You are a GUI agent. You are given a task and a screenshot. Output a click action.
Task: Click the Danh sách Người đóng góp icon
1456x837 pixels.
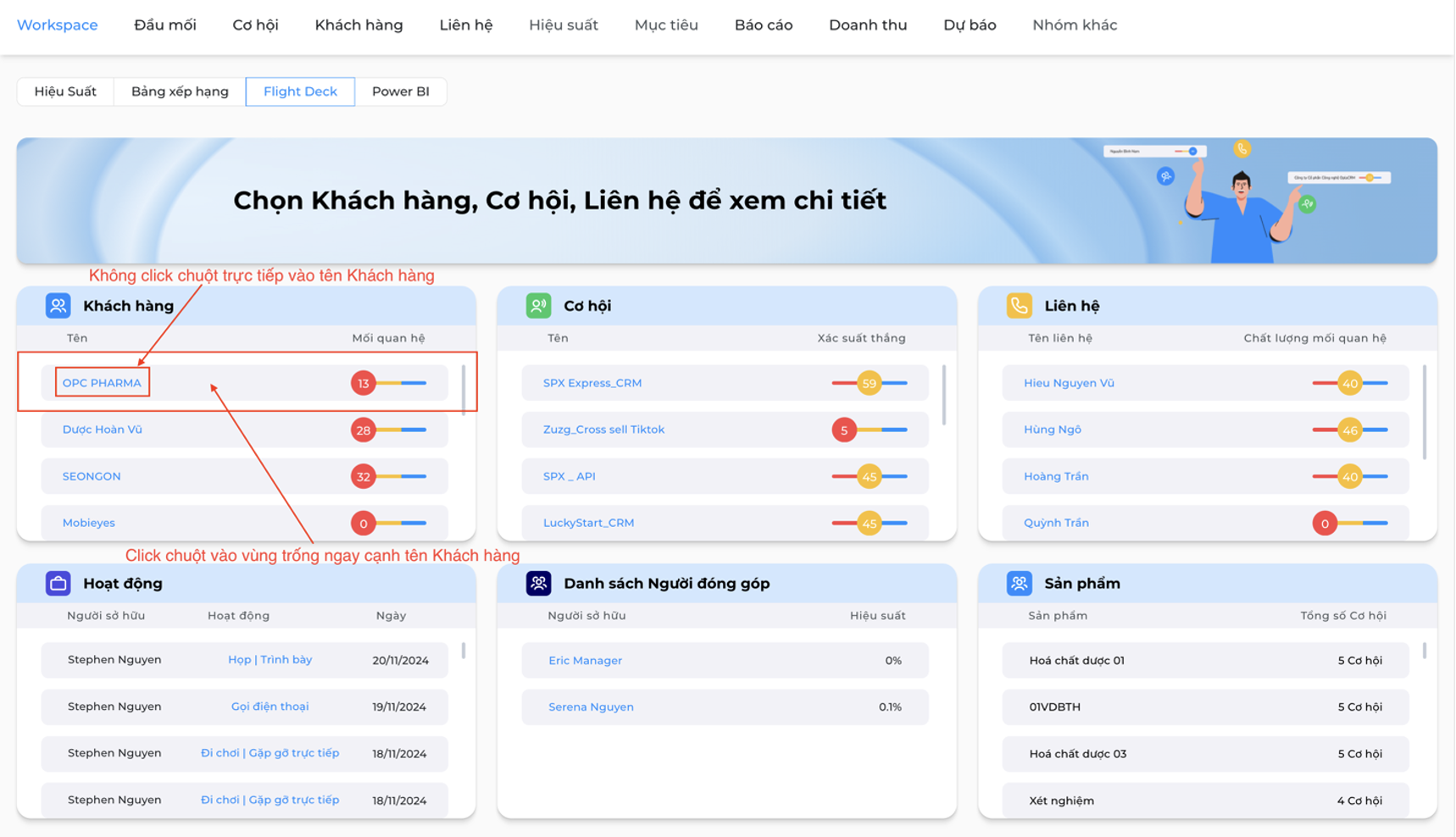tap(538, 584)
